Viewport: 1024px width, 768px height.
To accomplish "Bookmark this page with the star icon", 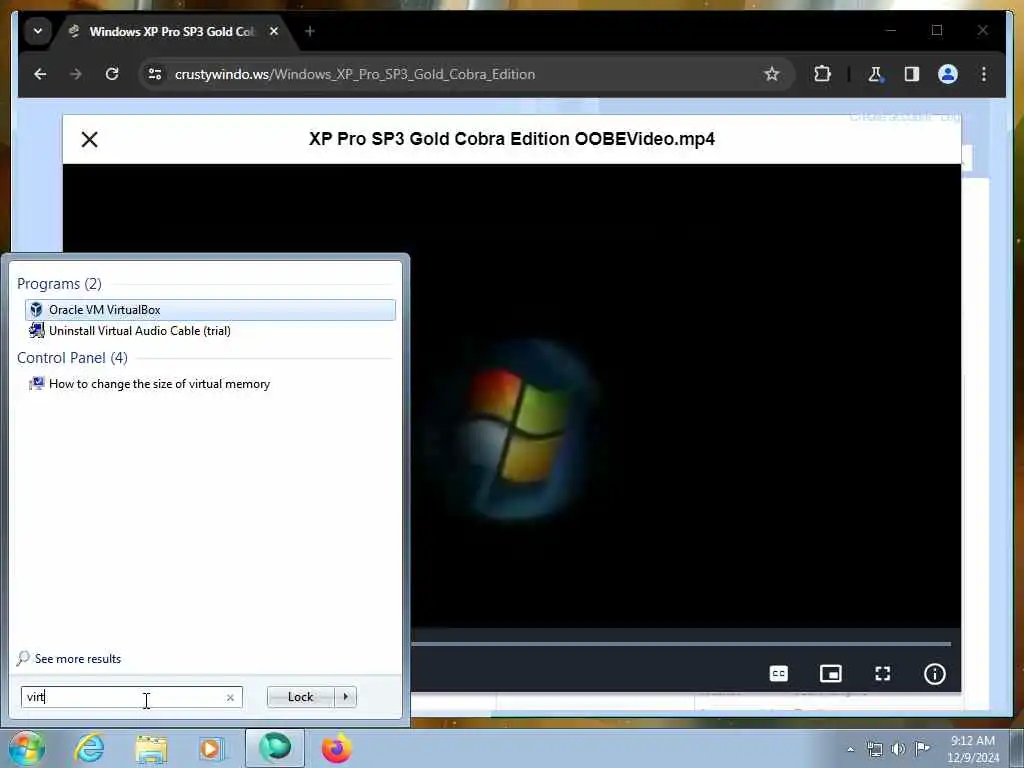I will tap(772, 74).
